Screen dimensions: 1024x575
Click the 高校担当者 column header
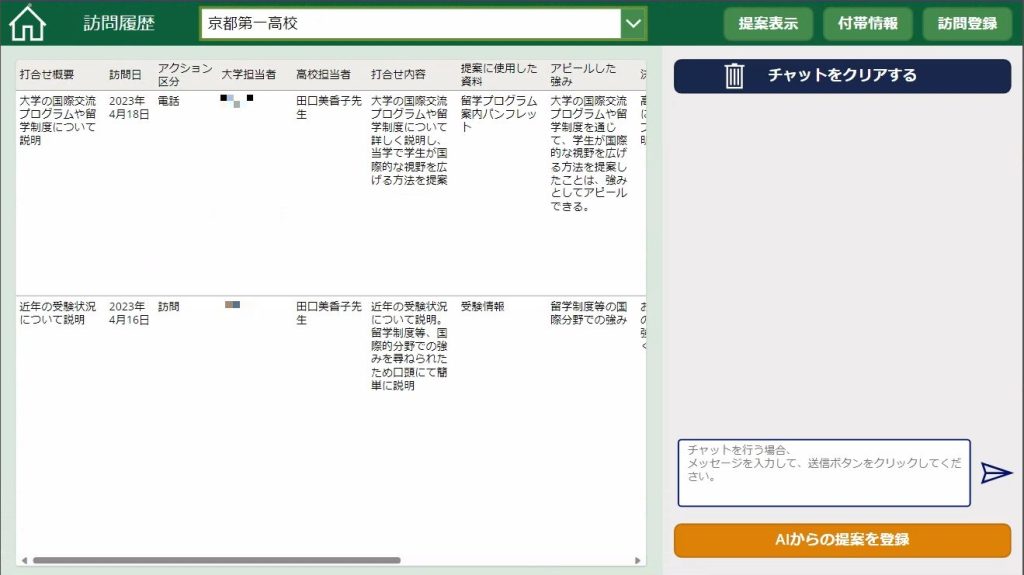click(x=323, y=75)
